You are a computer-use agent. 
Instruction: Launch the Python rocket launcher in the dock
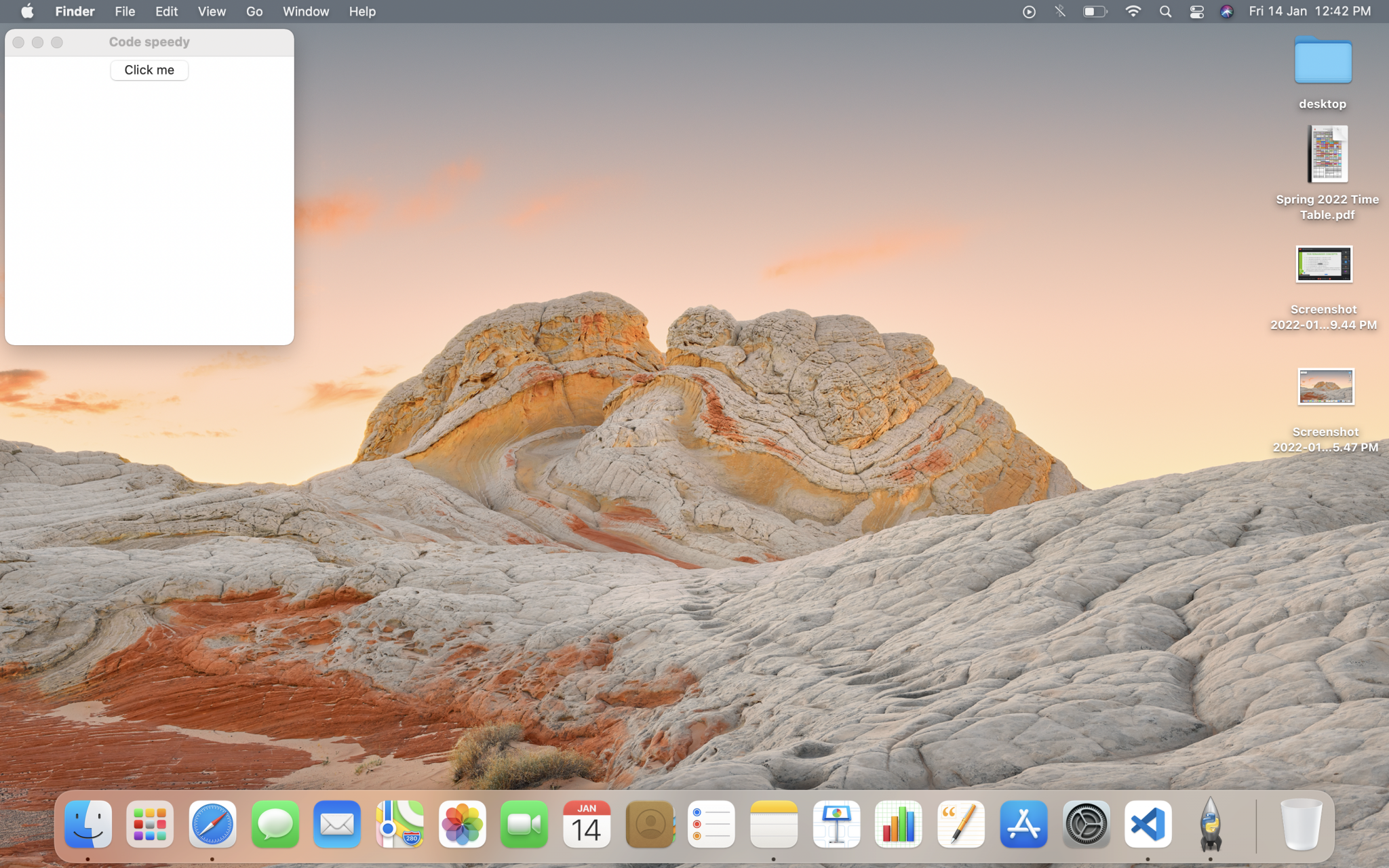coord(1210,824)
